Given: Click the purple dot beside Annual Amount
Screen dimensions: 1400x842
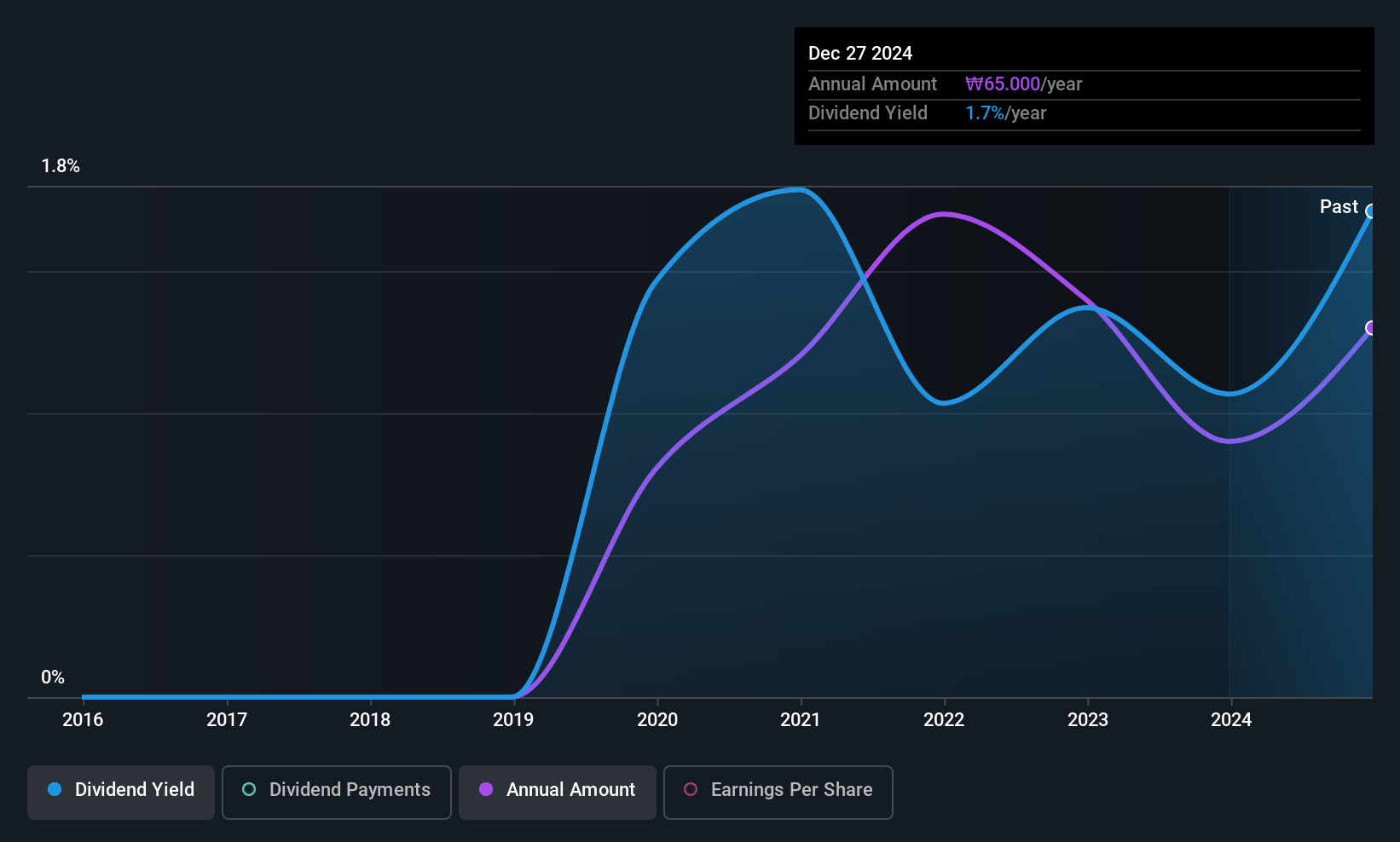Looking at the screenshot, I should 486,790.
